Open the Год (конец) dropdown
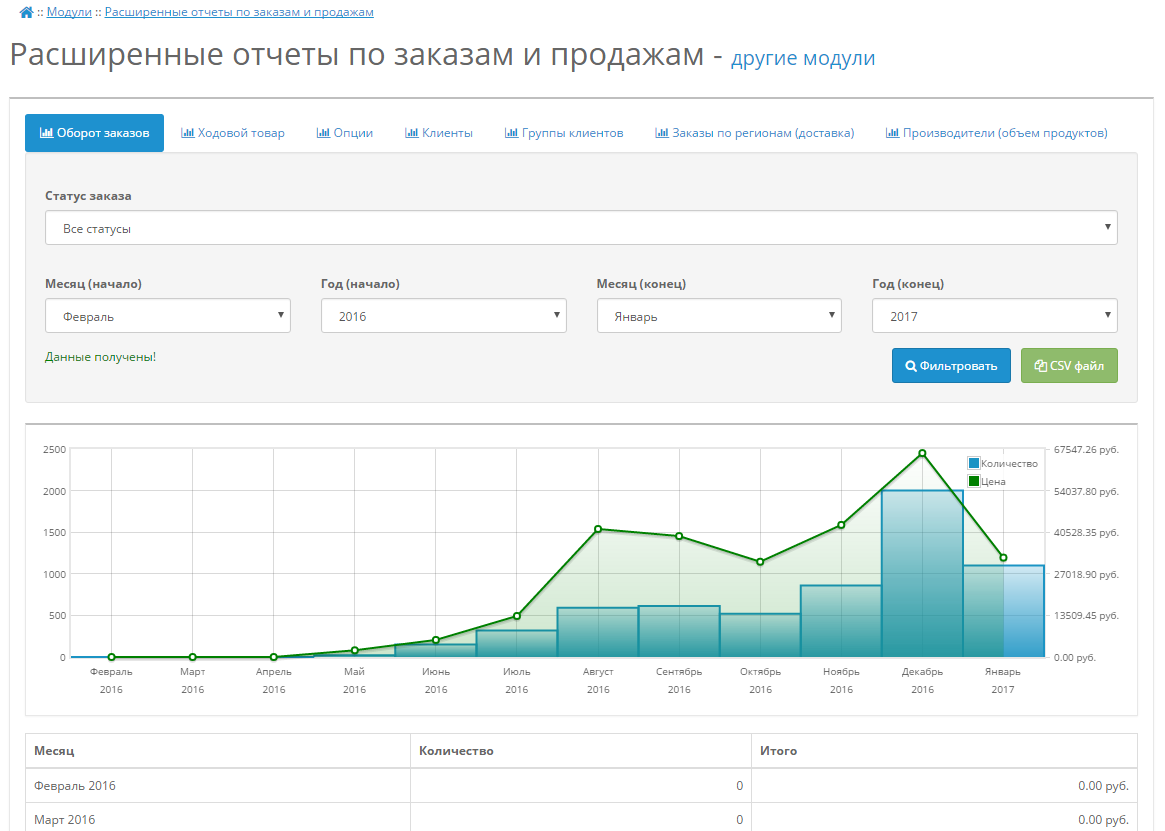1165x831 pixels. [994, 316]
